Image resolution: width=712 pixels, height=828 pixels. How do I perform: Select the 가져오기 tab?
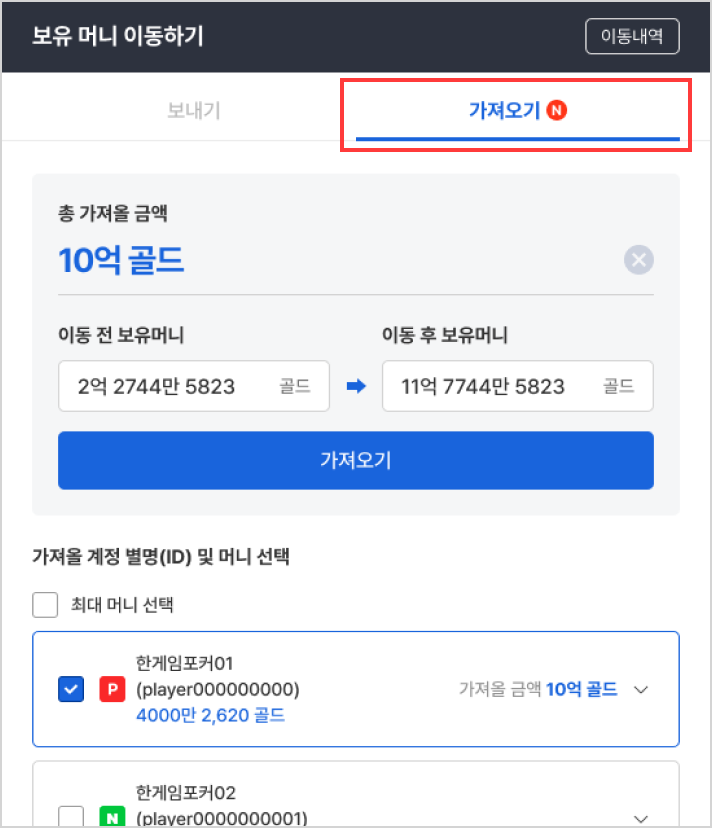coord(504,110)
